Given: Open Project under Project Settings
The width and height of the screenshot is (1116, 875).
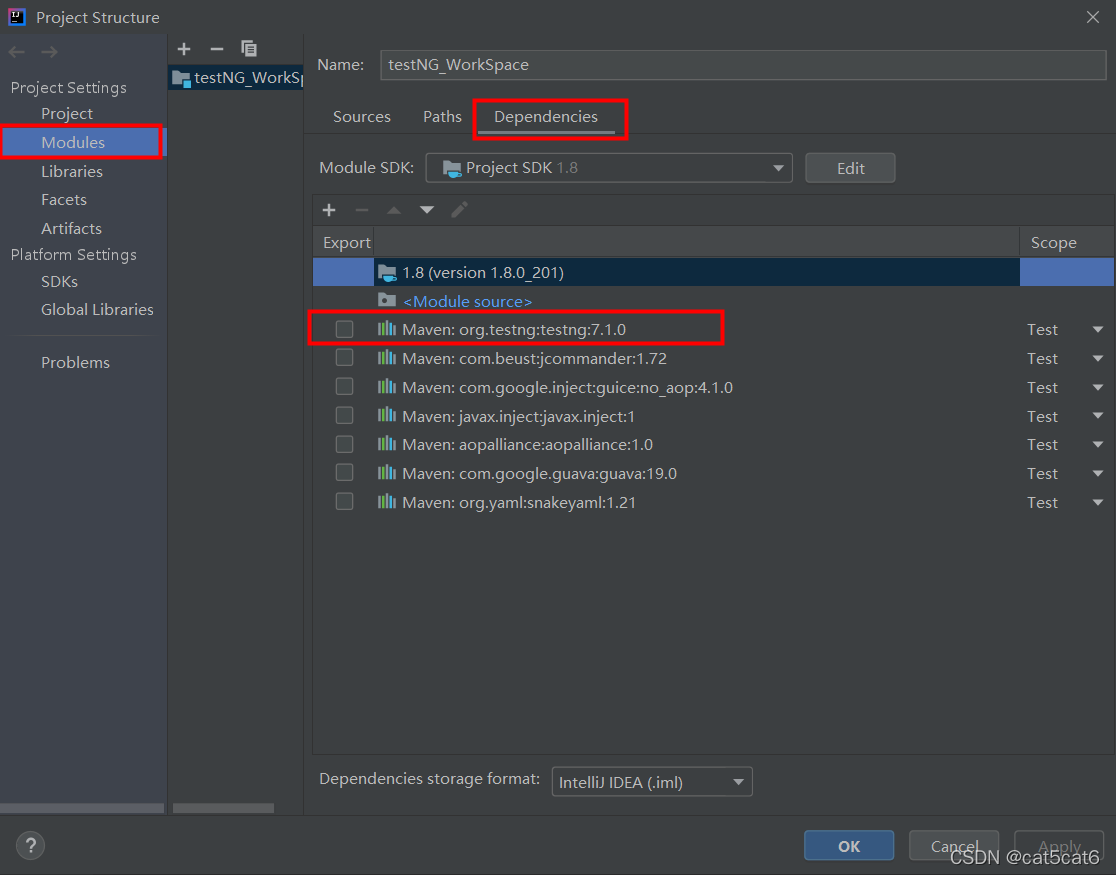Looking at the screenshot, I should (67, 114).
